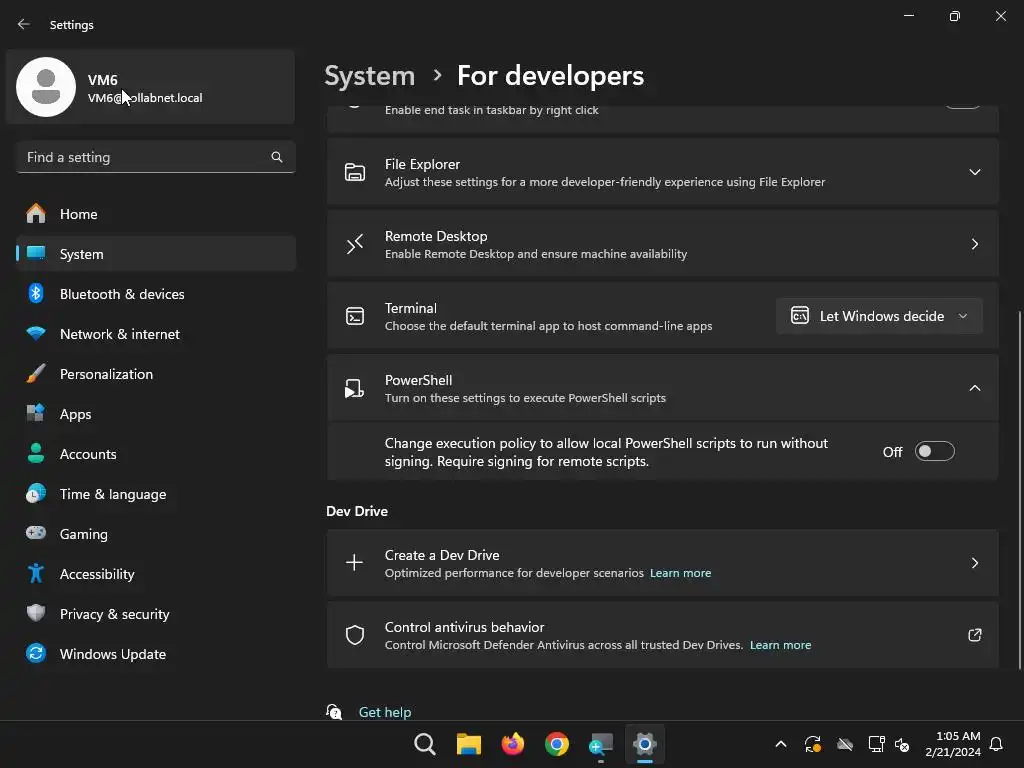
Task: Click the back arrow in Settings
Action: pyautogui.click(x=24, y=24)
